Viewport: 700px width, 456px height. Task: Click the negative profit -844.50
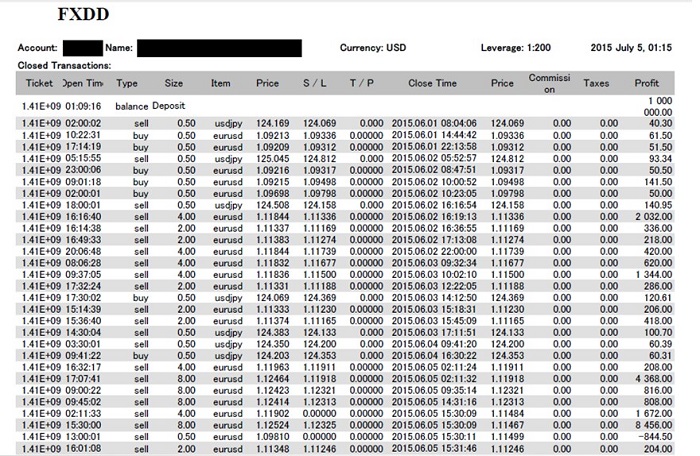[x=656, y=437]
